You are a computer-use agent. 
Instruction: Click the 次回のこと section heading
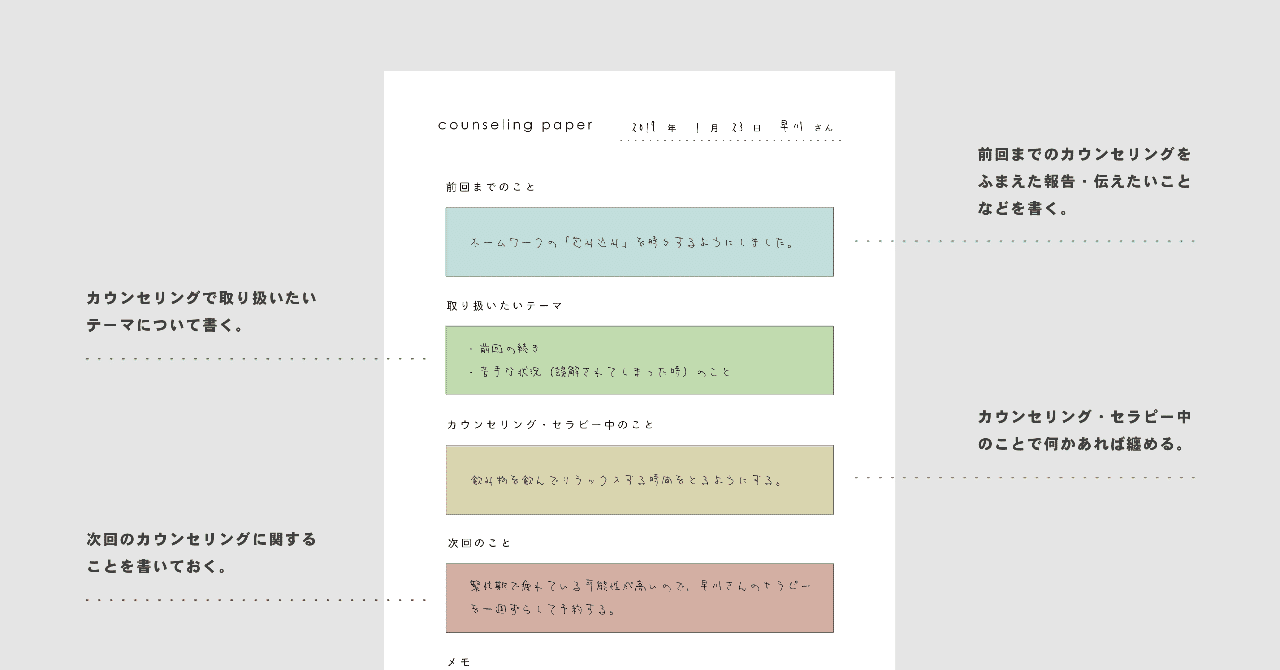pyautogui.click(x=479, y=543)
